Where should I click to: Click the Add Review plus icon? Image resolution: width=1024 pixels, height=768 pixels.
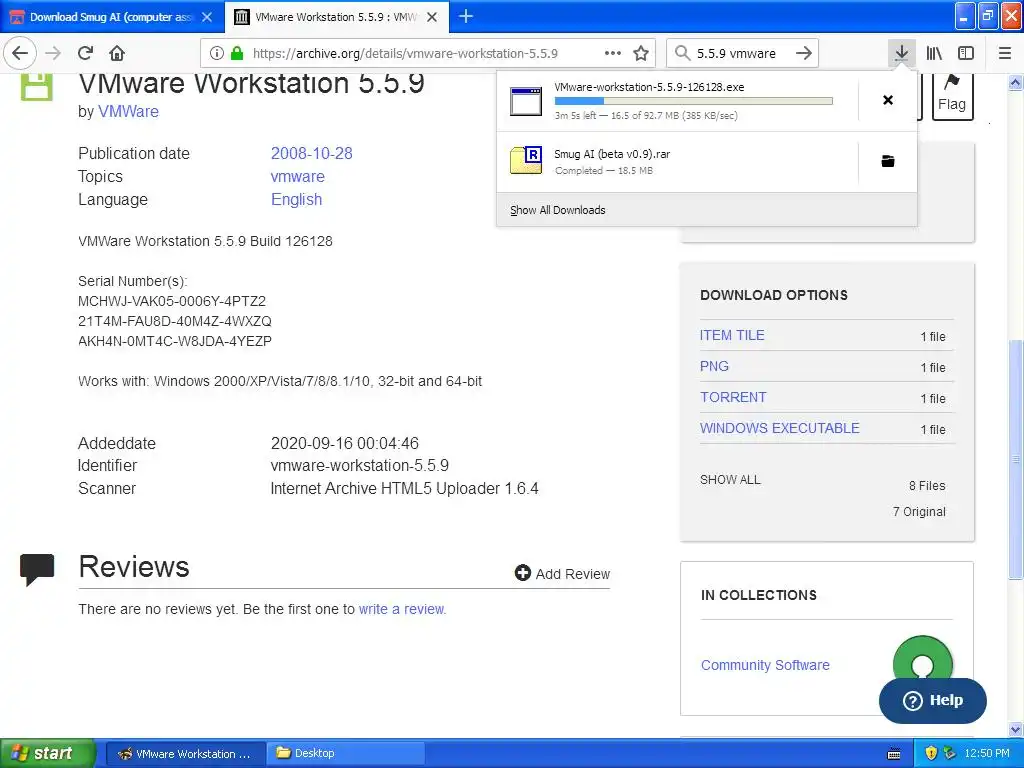522,573
